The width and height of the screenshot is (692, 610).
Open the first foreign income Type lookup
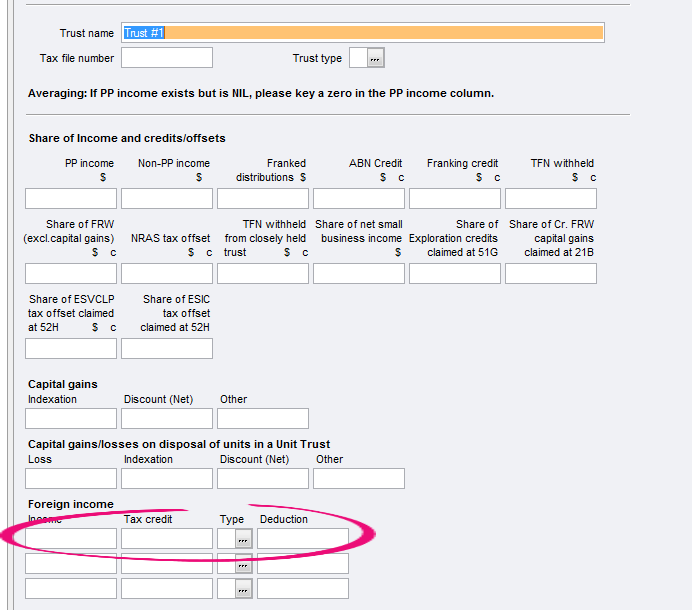[x=244, y=539]
